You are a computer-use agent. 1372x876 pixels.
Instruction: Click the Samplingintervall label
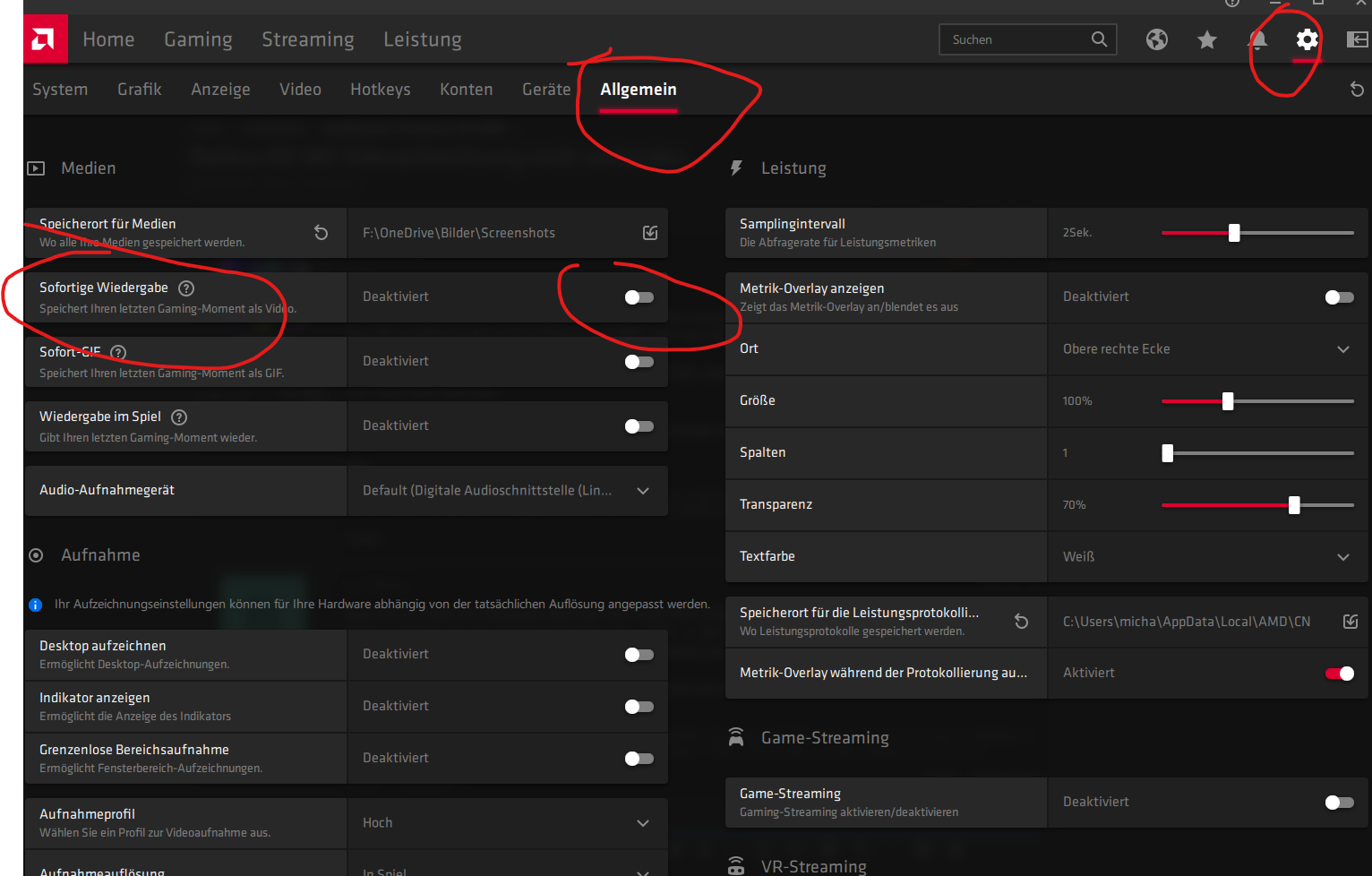(x=793, y=224)
